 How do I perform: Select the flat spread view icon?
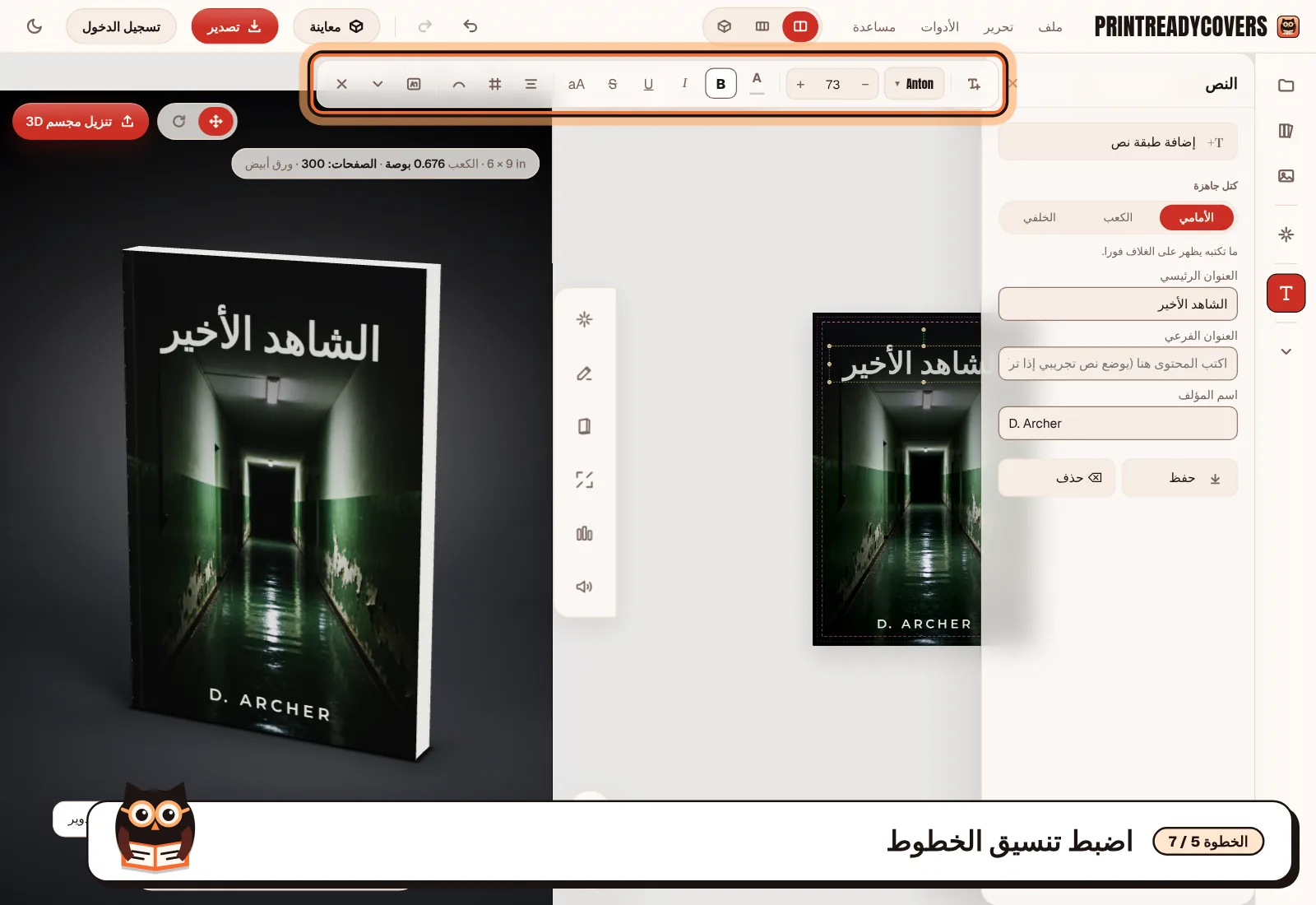click(762, 26)
